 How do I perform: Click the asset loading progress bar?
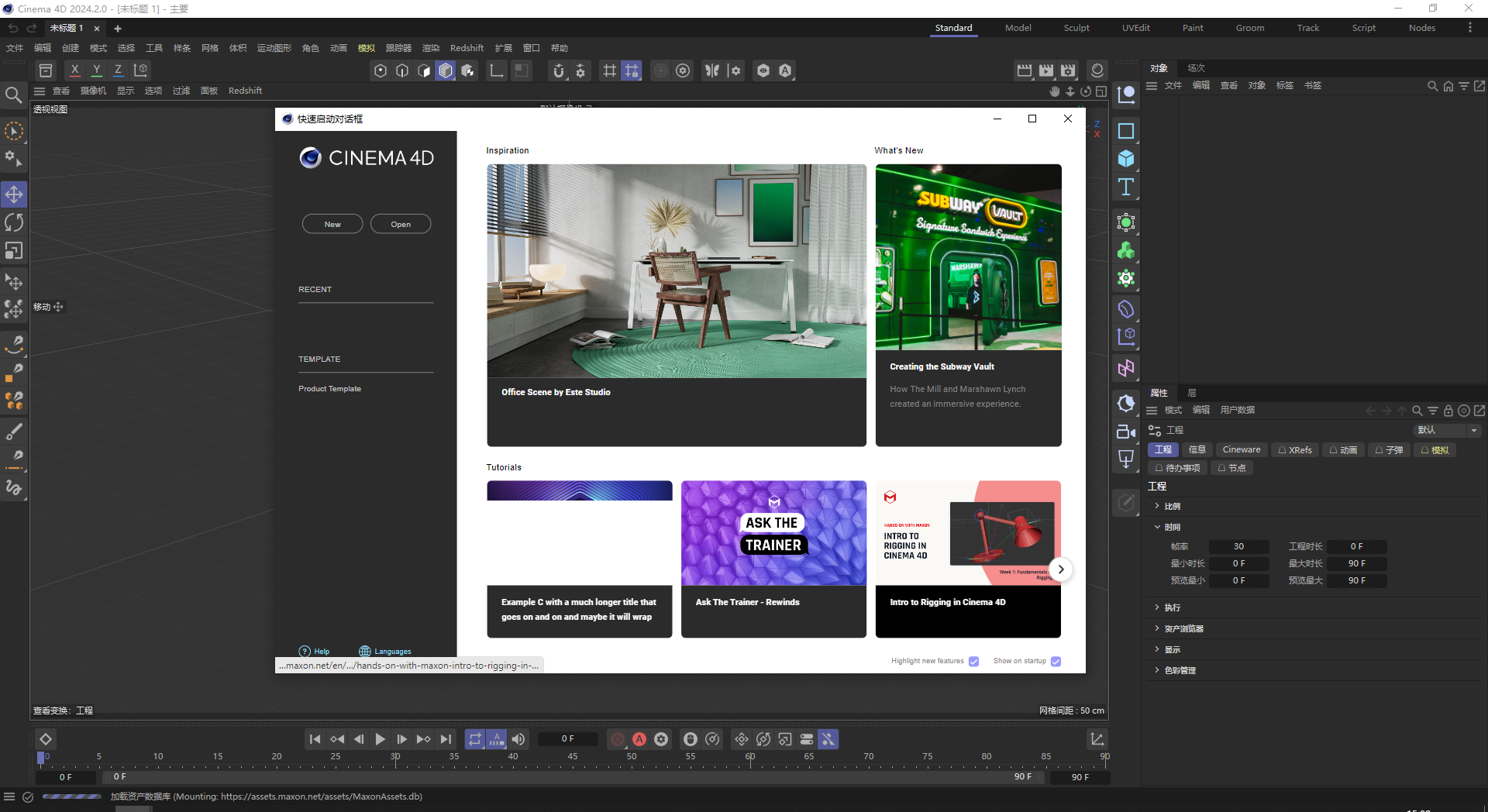[x=72, y=797]
